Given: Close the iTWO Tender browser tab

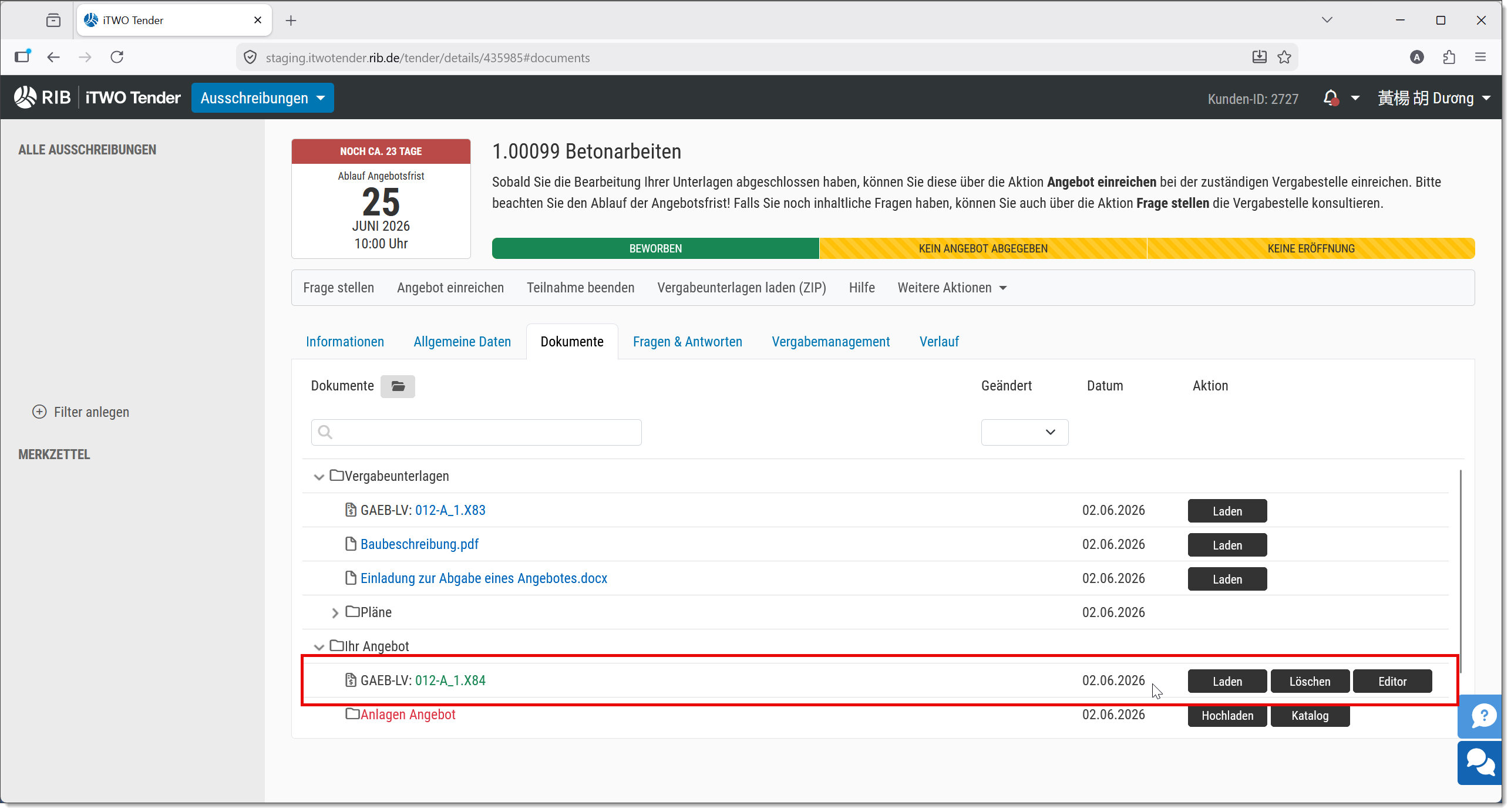Looking at the screenshot, I should tap(258, 20).
